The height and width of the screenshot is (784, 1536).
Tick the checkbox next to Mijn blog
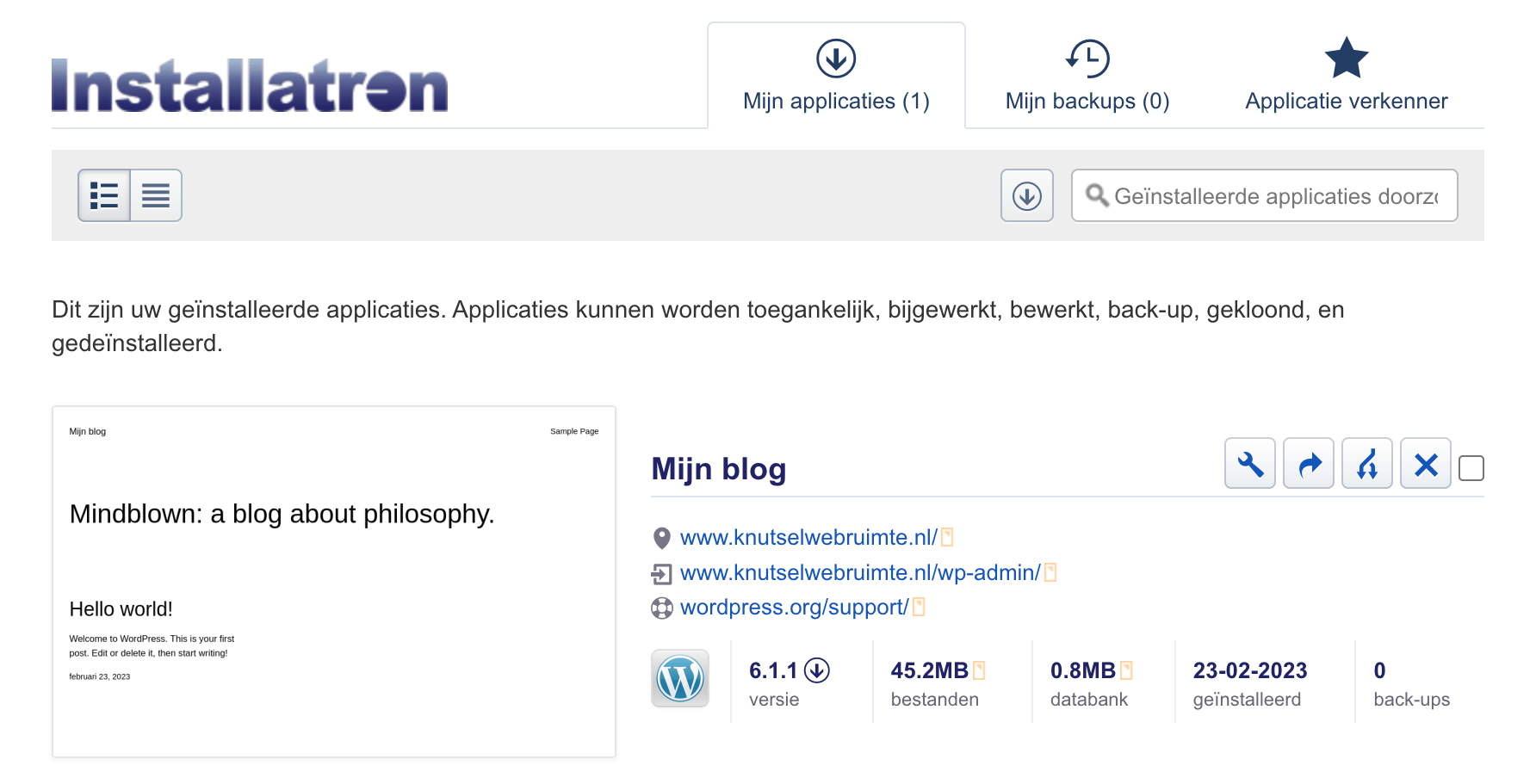[x=1471, y=468]
